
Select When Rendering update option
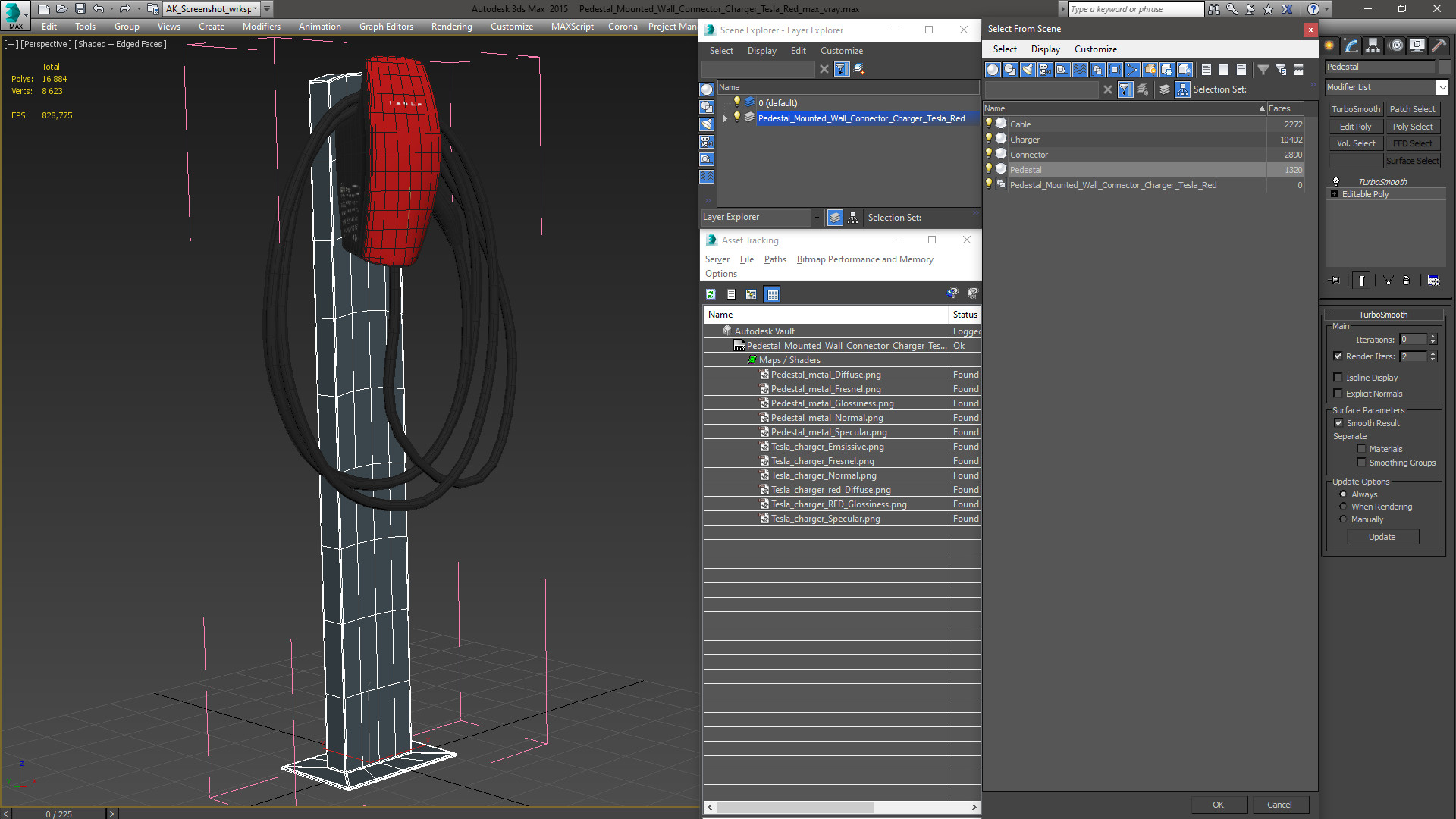coord(1343,507)
